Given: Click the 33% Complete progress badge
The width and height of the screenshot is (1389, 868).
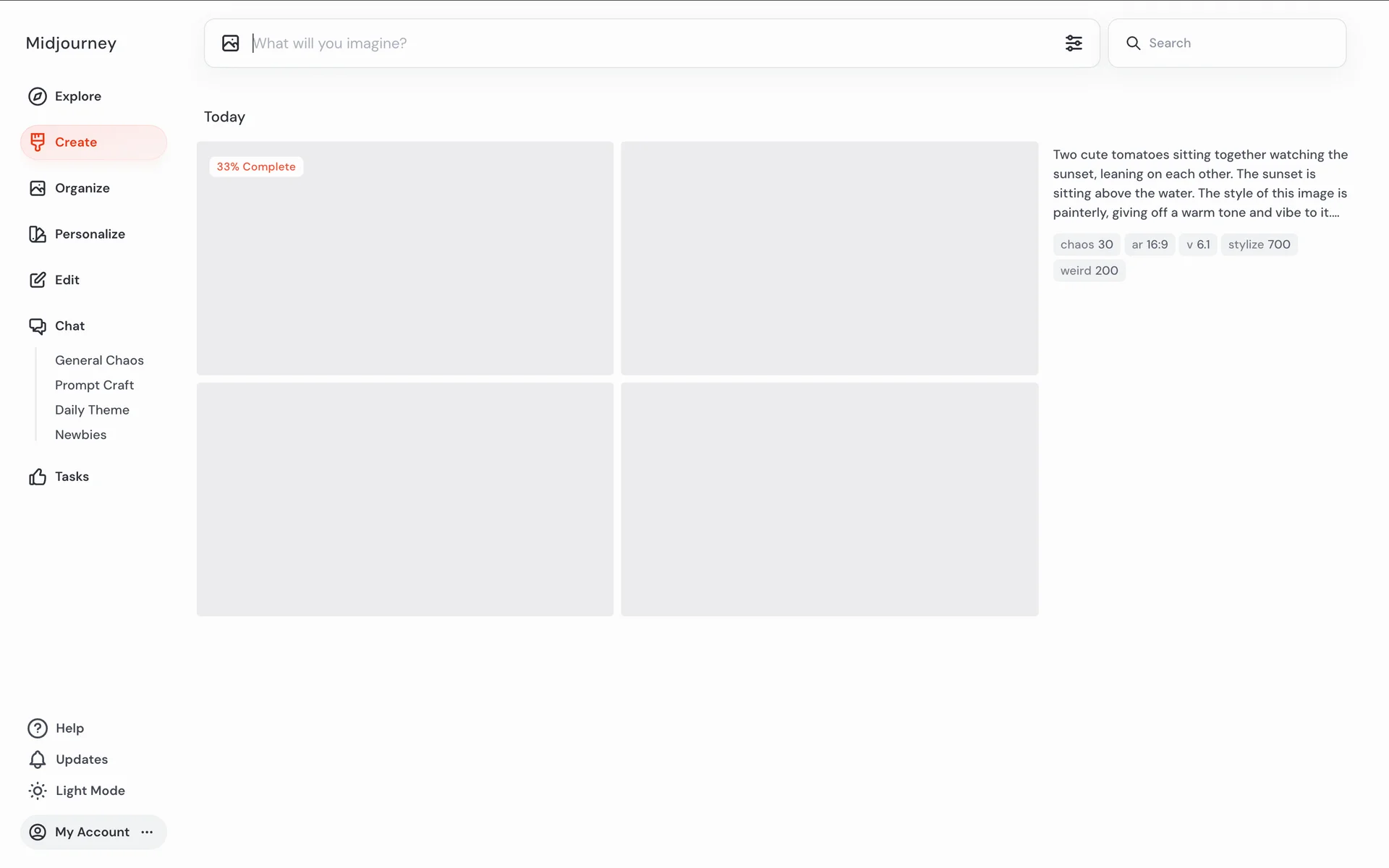Looking at the screenshot, I should 256,167.
